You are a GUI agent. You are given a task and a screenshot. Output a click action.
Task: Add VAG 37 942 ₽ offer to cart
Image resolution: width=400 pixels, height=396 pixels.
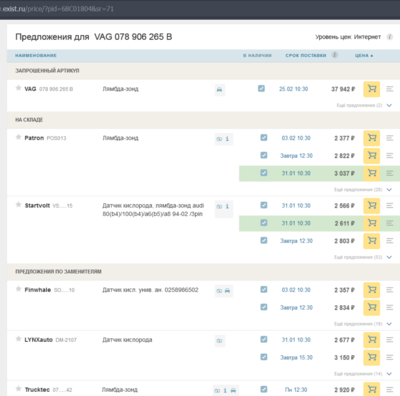click(372, 89)
